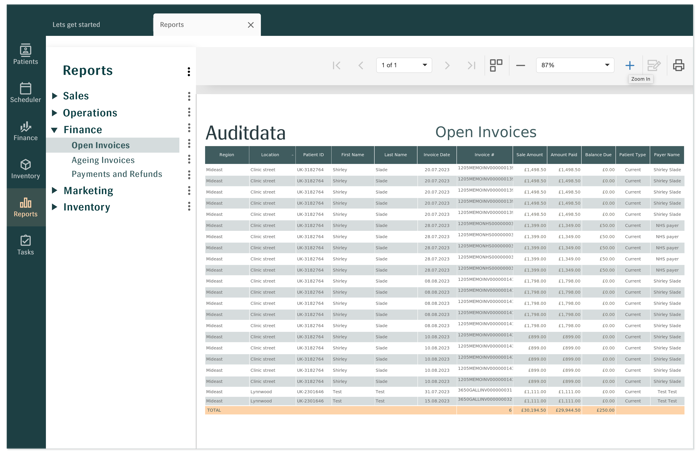
Task: Click the Payer Name column header
Action: point(667,155)
